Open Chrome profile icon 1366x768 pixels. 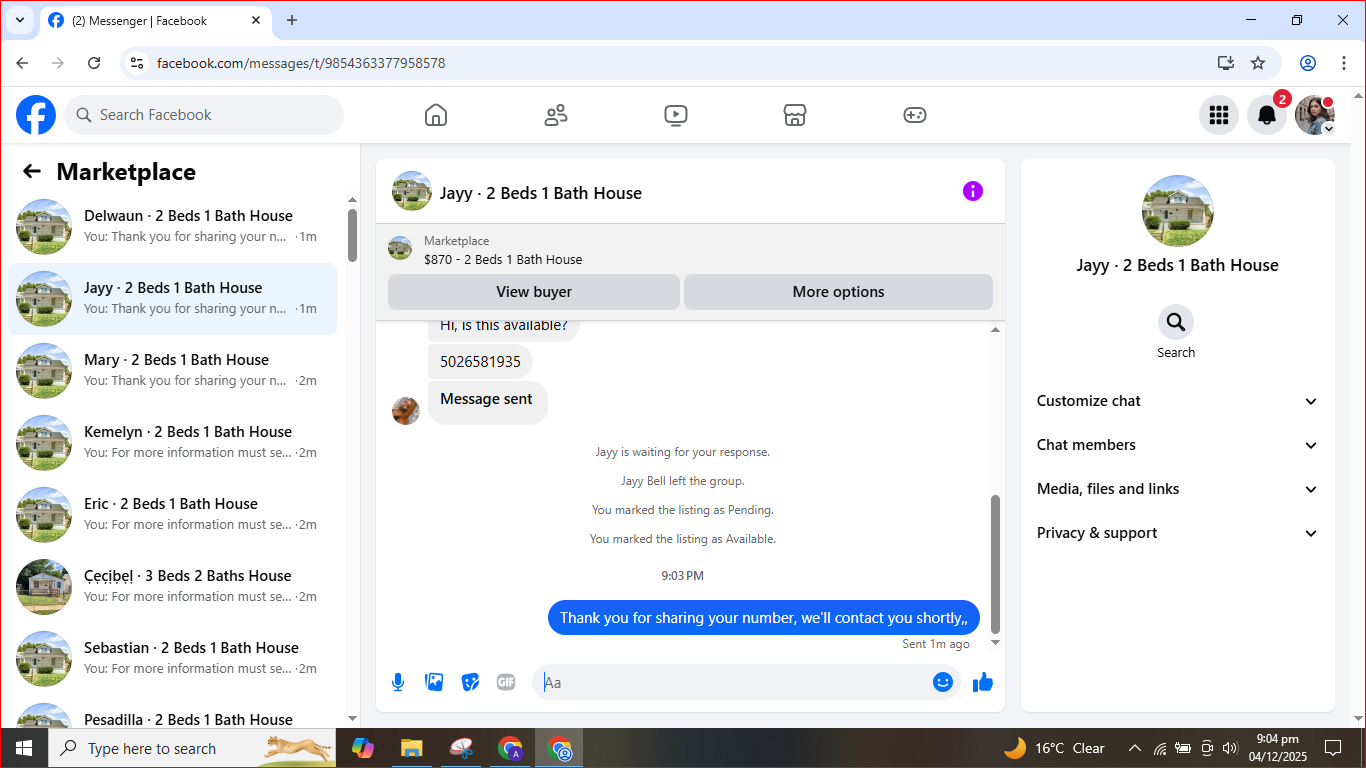click(1308, 63)
